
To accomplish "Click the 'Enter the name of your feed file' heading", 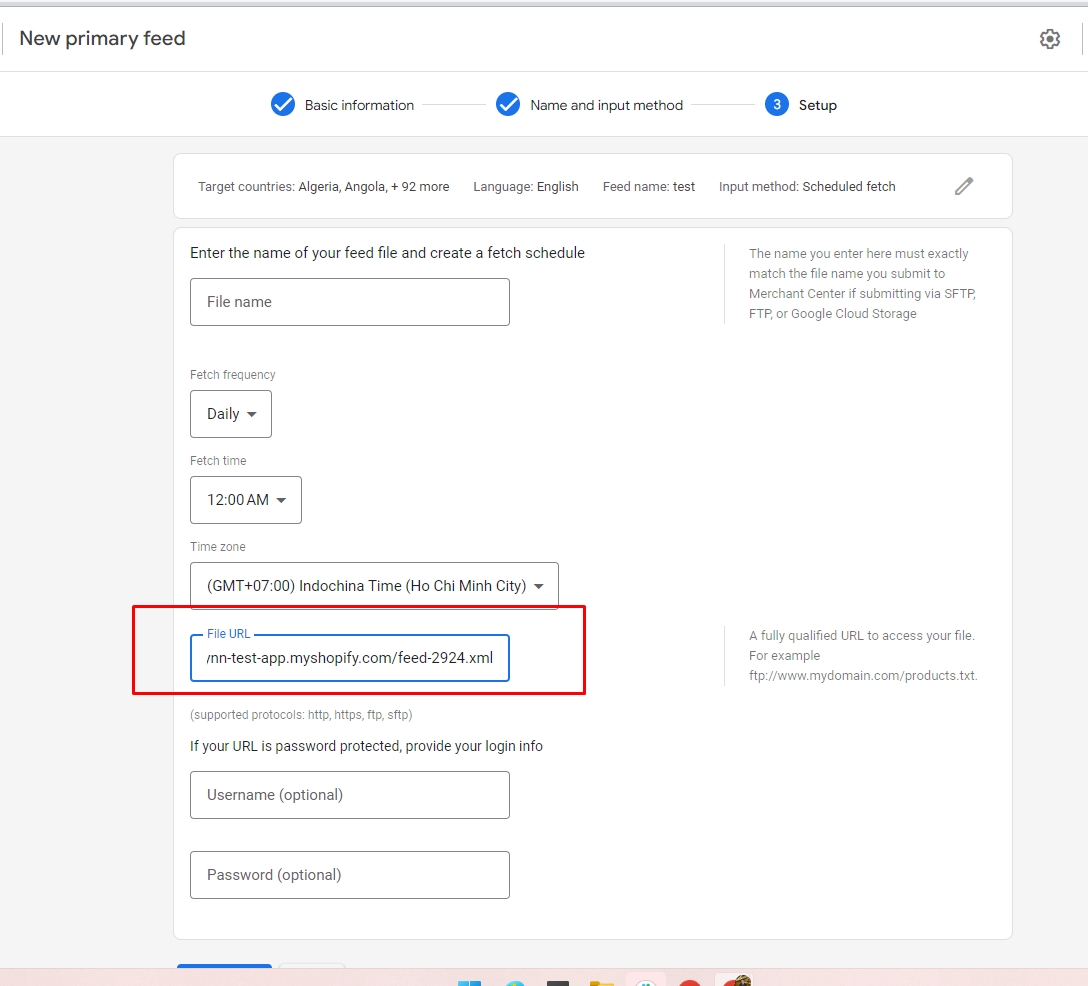I will pos(387,253).
